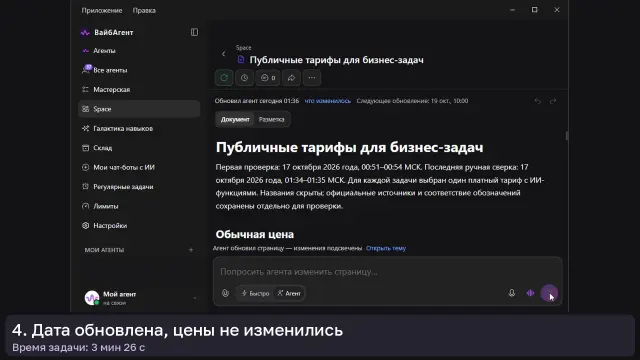This screenshot has height=360, width=640.
Task: Click the Лимиты gauge icon
Action: point(85,206)
